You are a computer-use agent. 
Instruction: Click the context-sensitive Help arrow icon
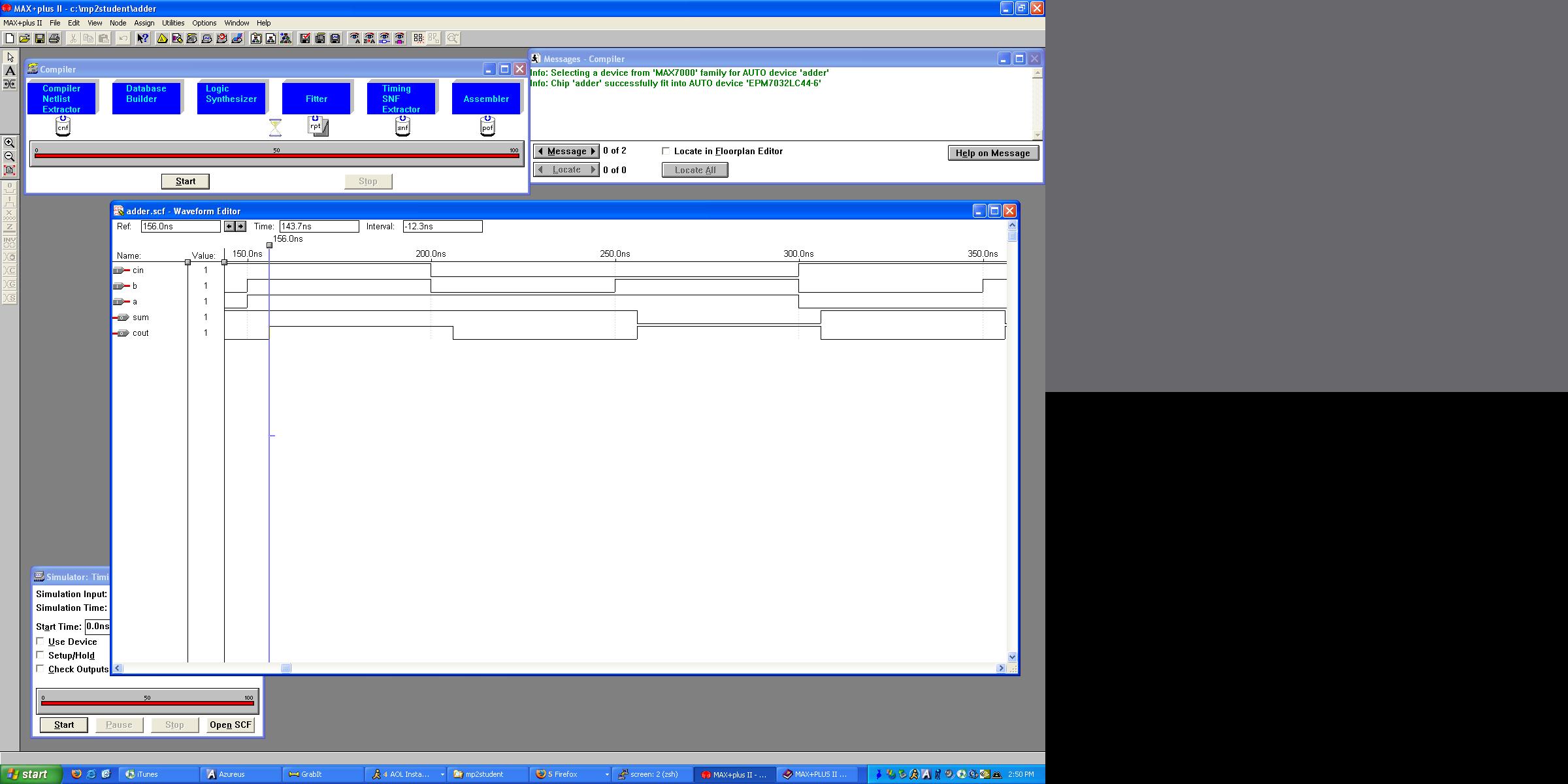(142, 39)
